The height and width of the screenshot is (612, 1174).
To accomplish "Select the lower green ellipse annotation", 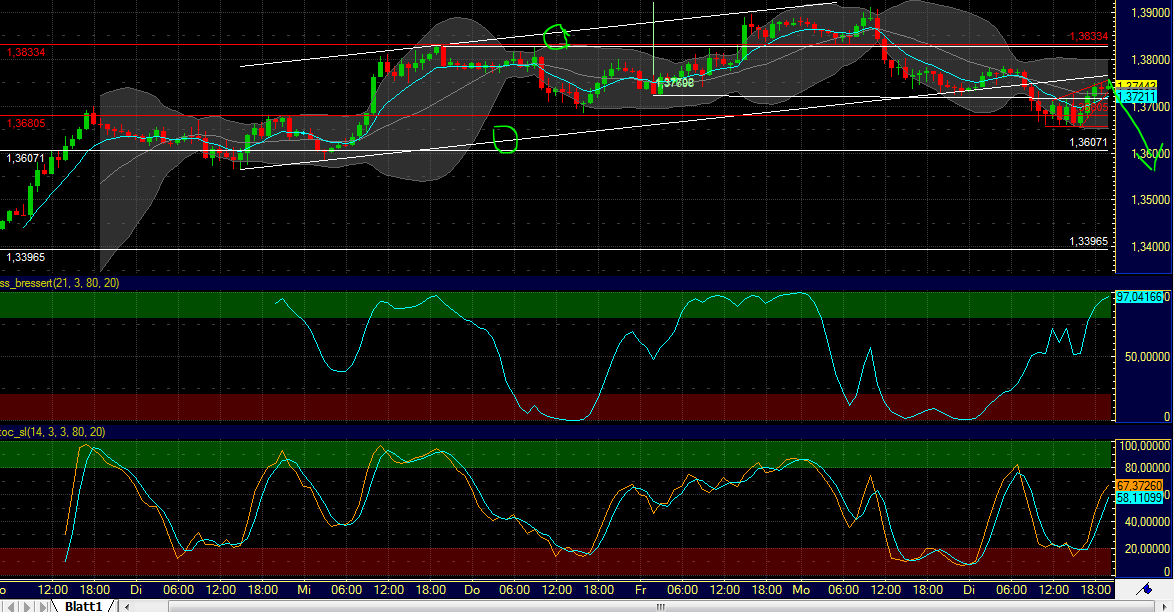I will 505,140.
